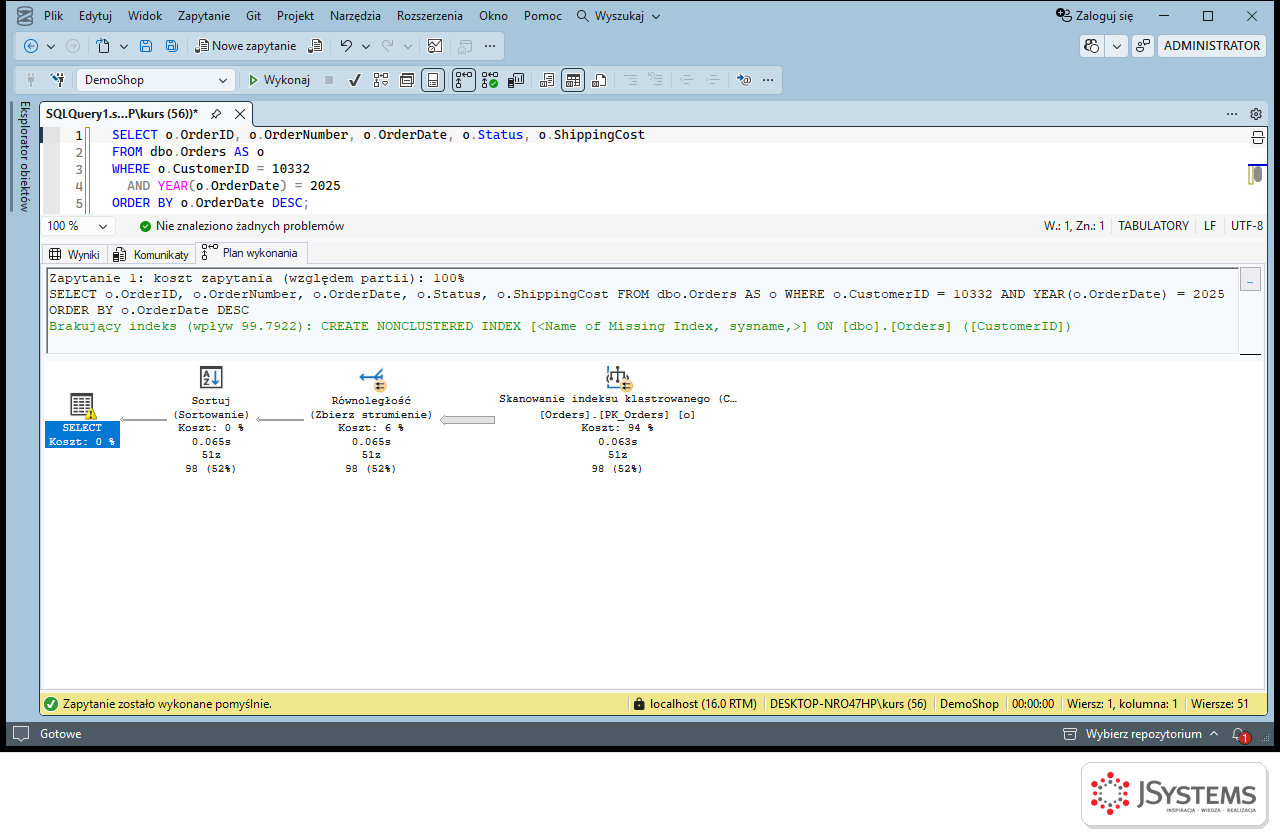Click the save all icon
1280x835 pixels.
(171, 46)
